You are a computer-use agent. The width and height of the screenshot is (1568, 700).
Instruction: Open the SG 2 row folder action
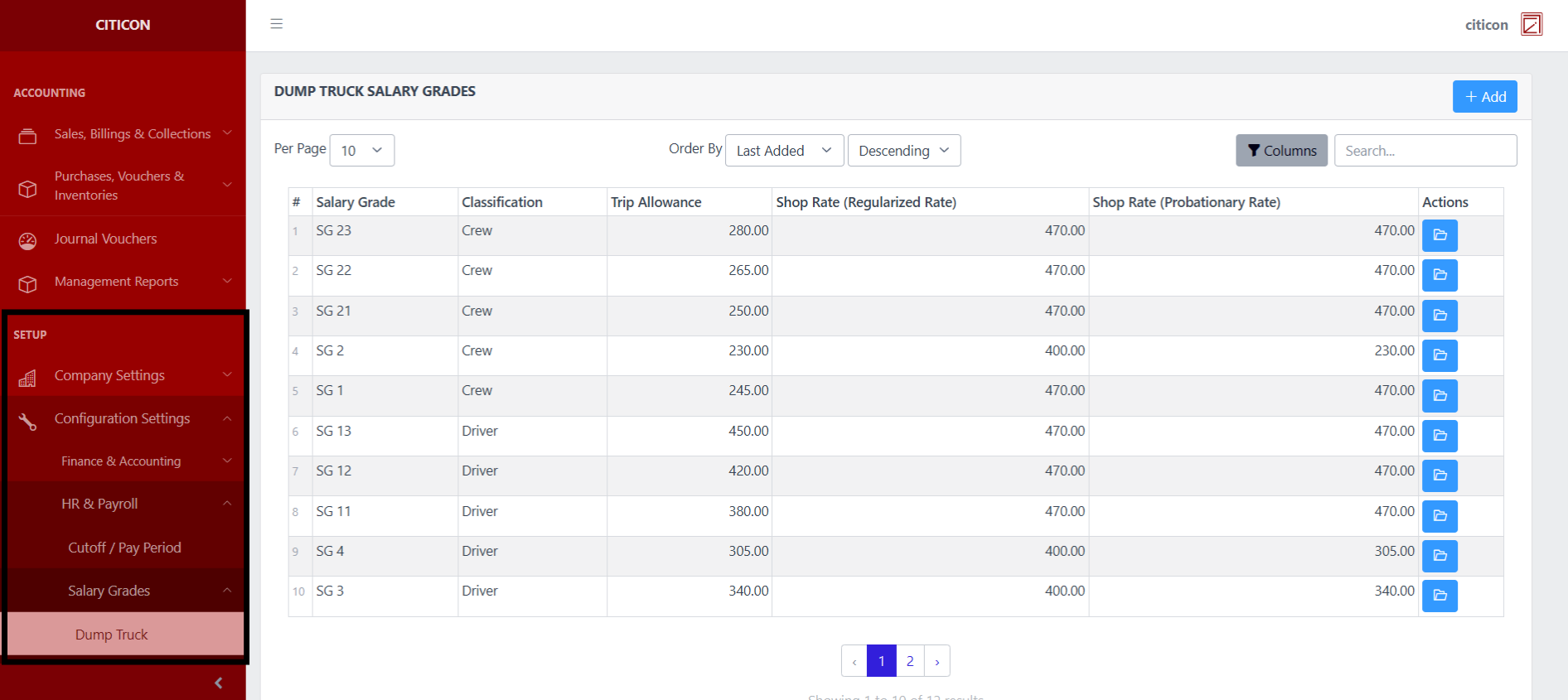coord(1440,355)
